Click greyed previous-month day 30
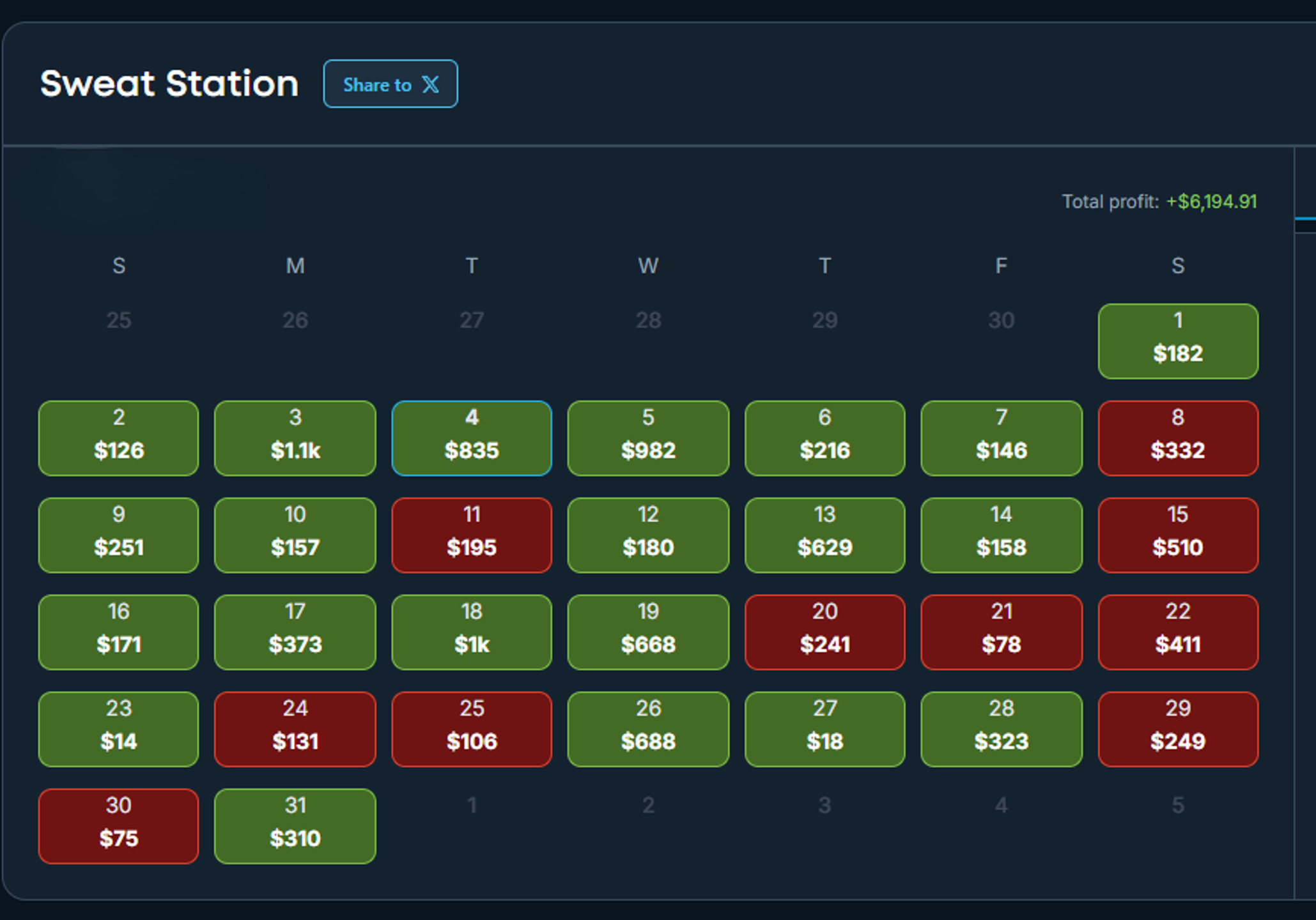1316x920 pixels. tap(1002, 320)
